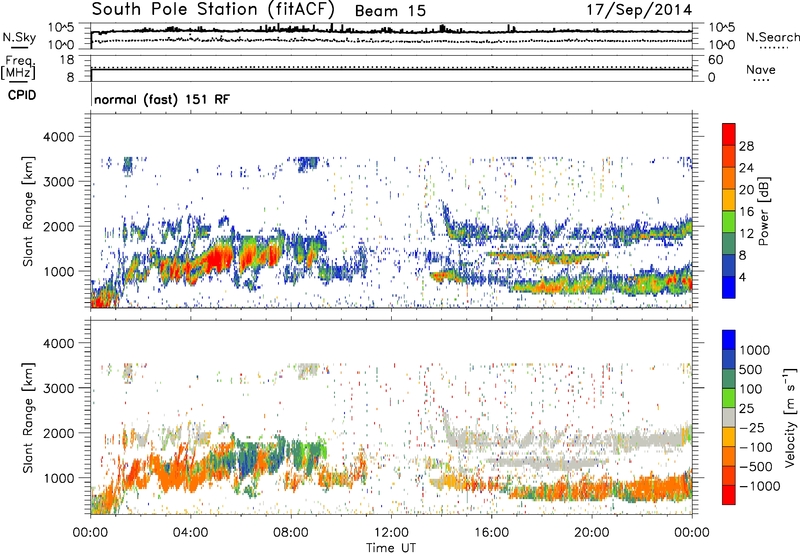Click the 'Slant Range [km]' label of power panel

tap(28, 211)
